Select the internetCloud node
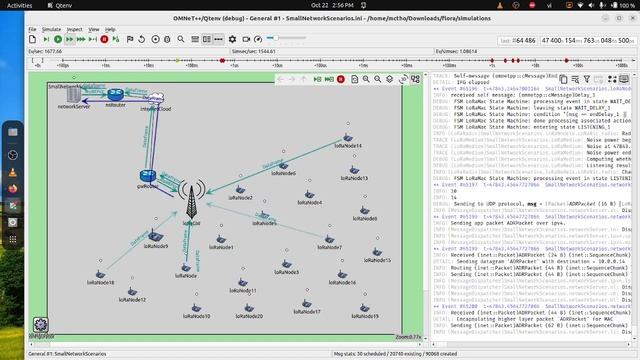This screenshot has width=640, height=360. [x=156, y=98]
